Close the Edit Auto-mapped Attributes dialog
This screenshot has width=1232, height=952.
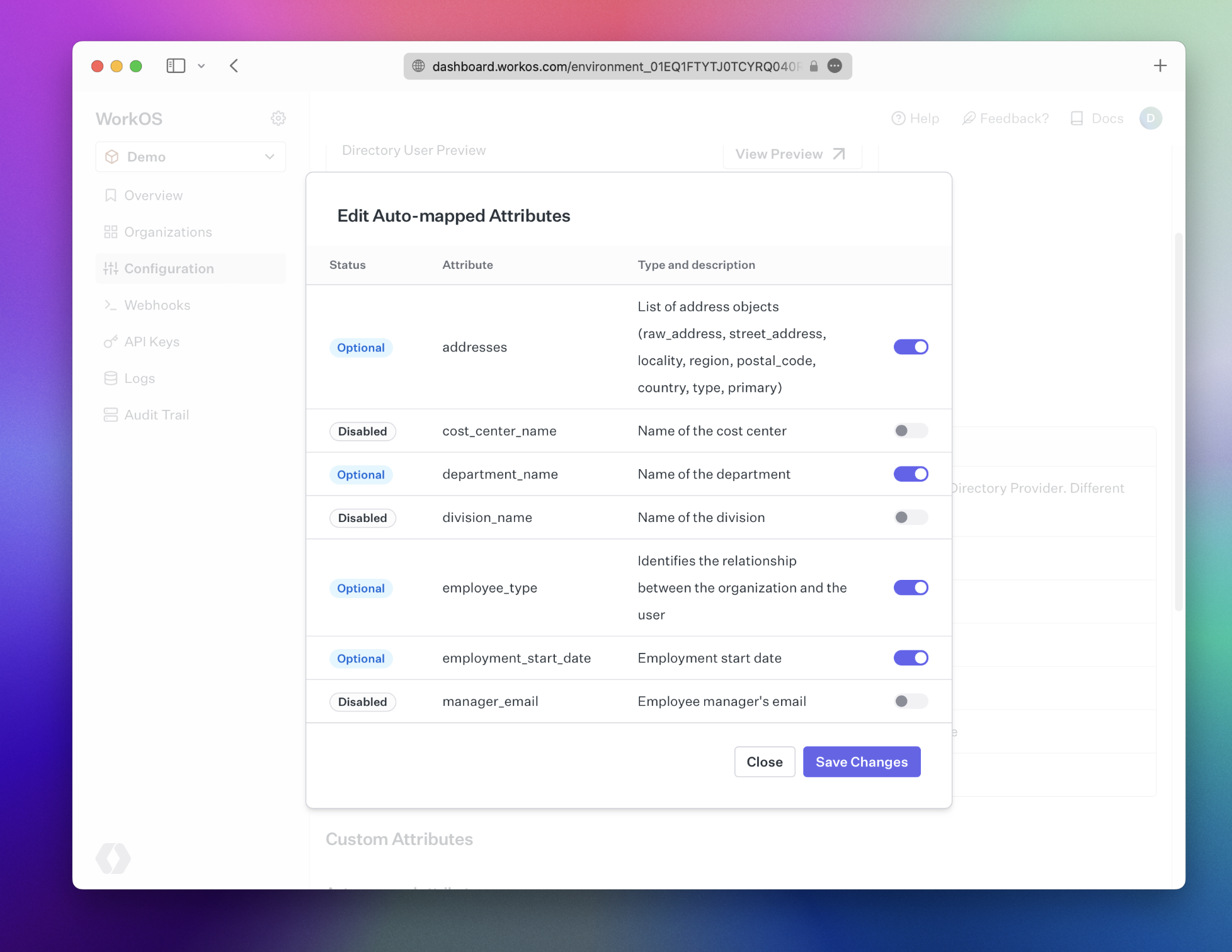(x=765, y=762)
